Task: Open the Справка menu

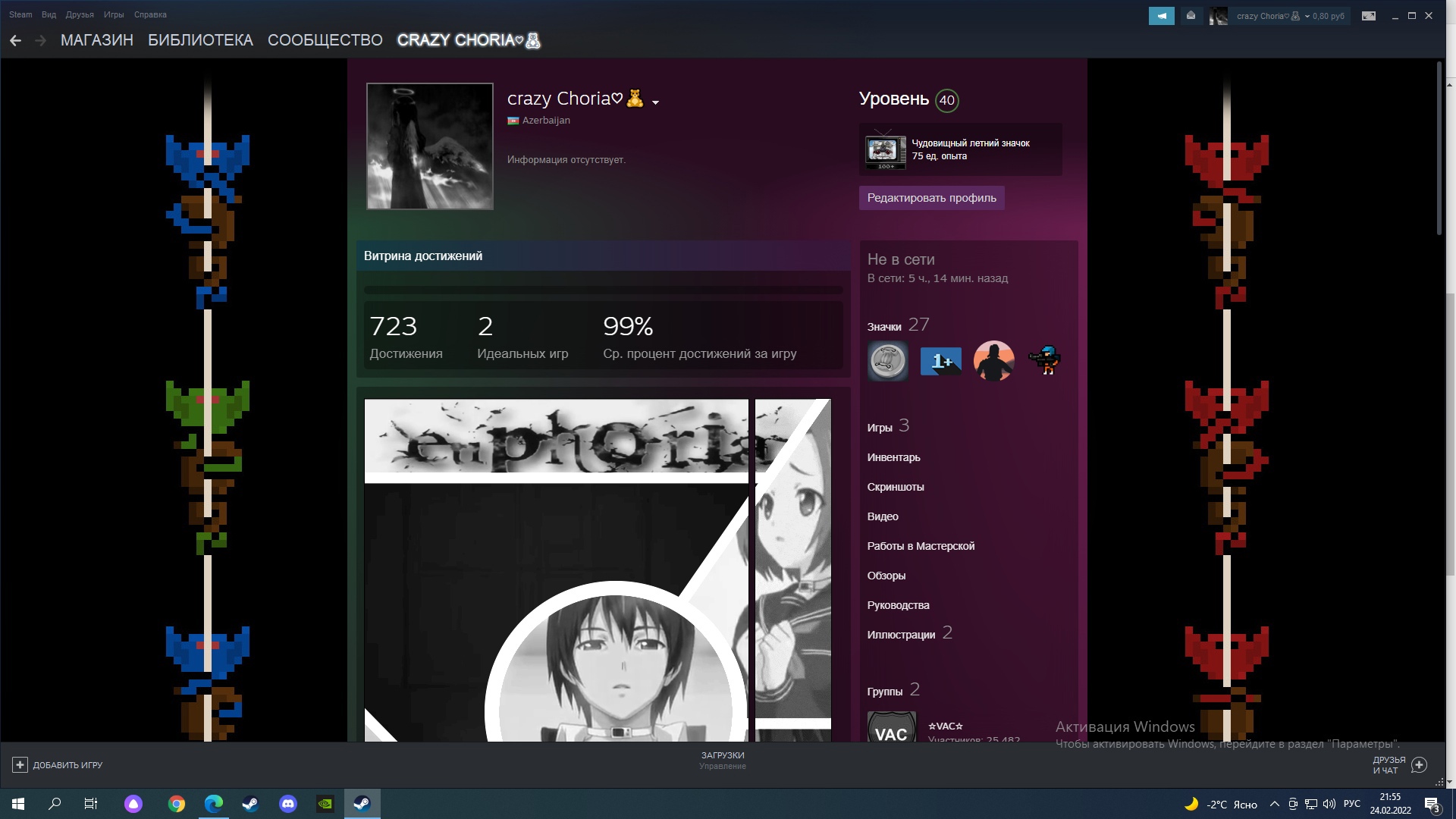Action: coord(150,14)
